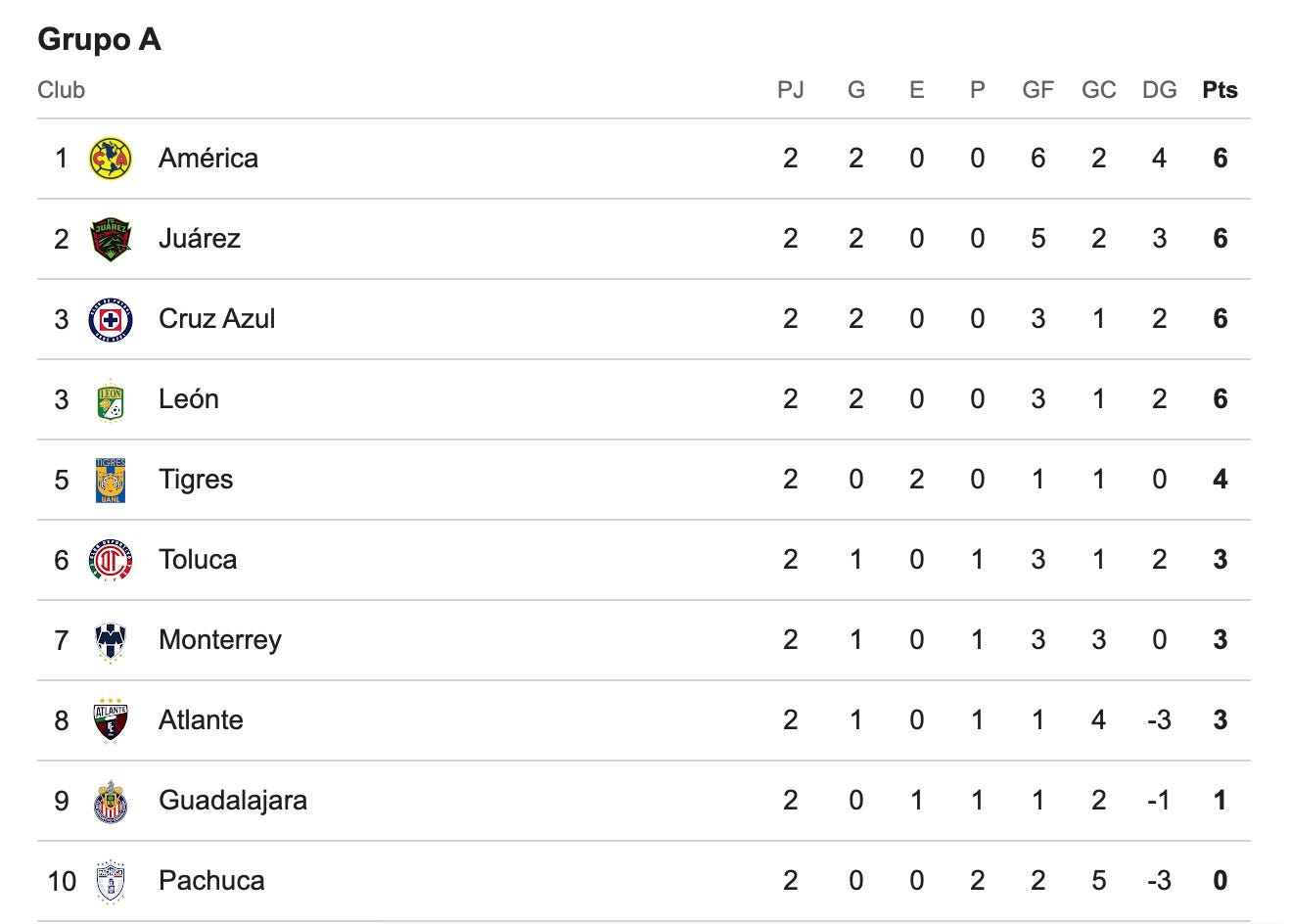Select the Guadalajara team name

tap(233, 801)
